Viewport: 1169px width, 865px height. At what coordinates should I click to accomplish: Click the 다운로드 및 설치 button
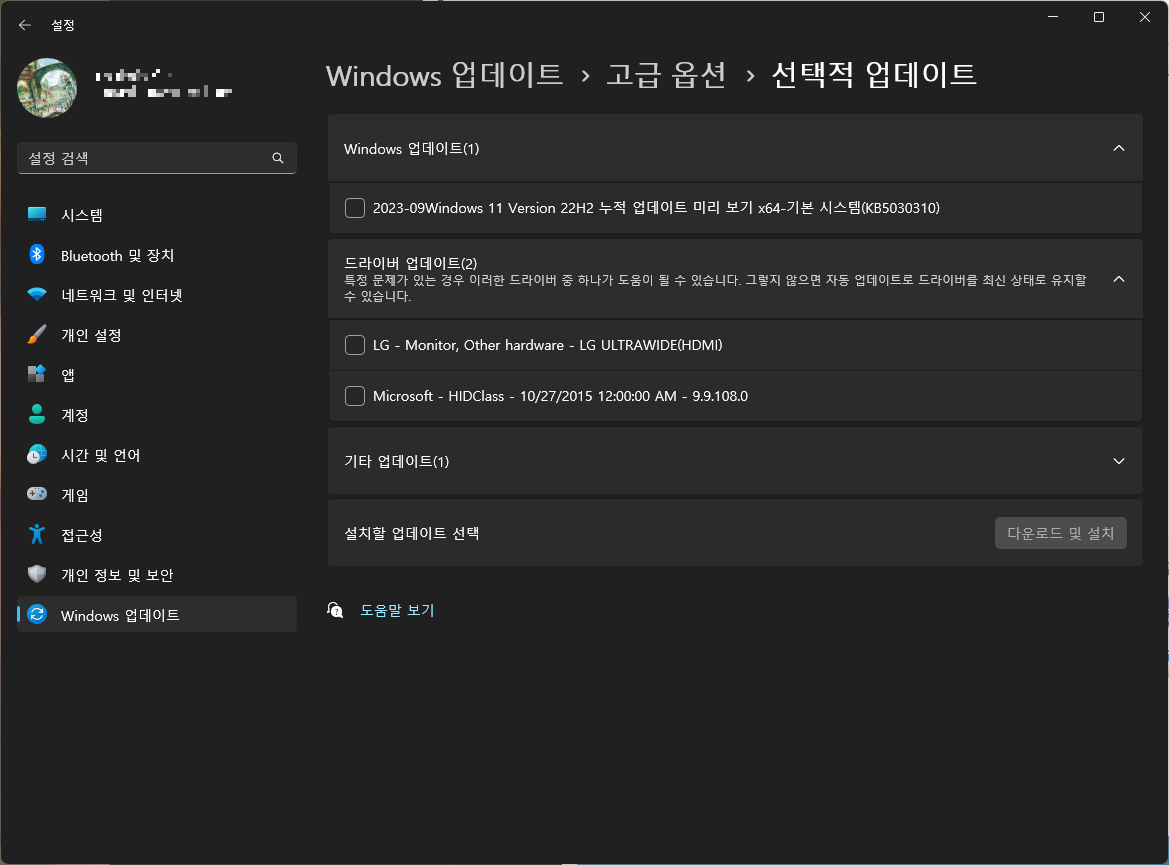1060,533
